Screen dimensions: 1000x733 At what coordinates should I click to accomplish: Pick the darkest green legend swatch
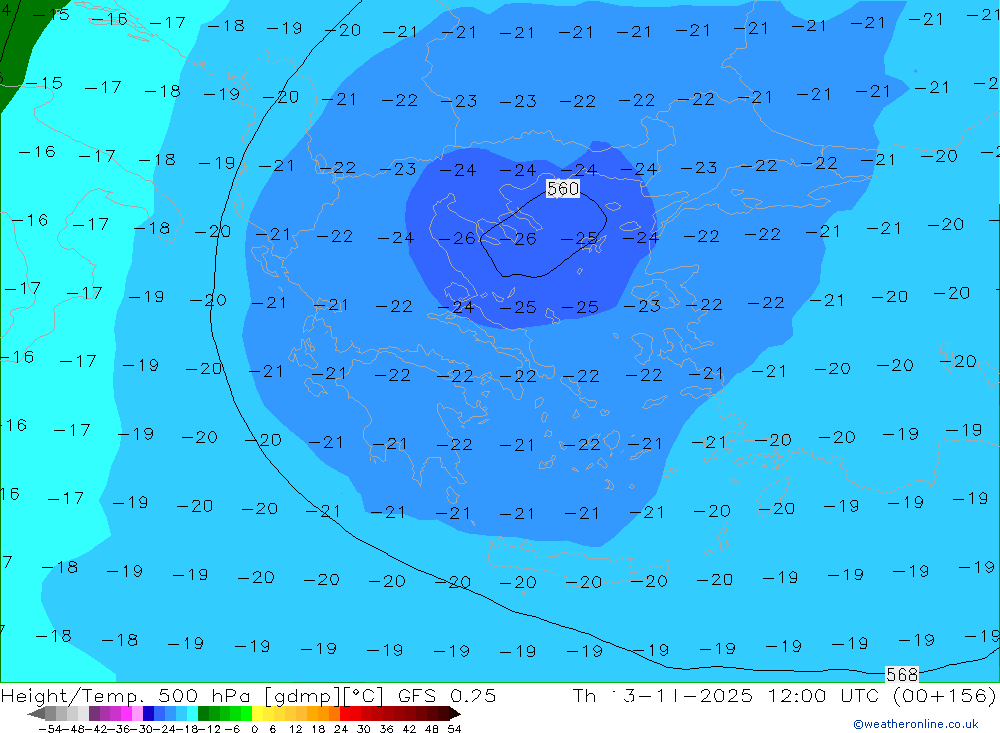203,714
